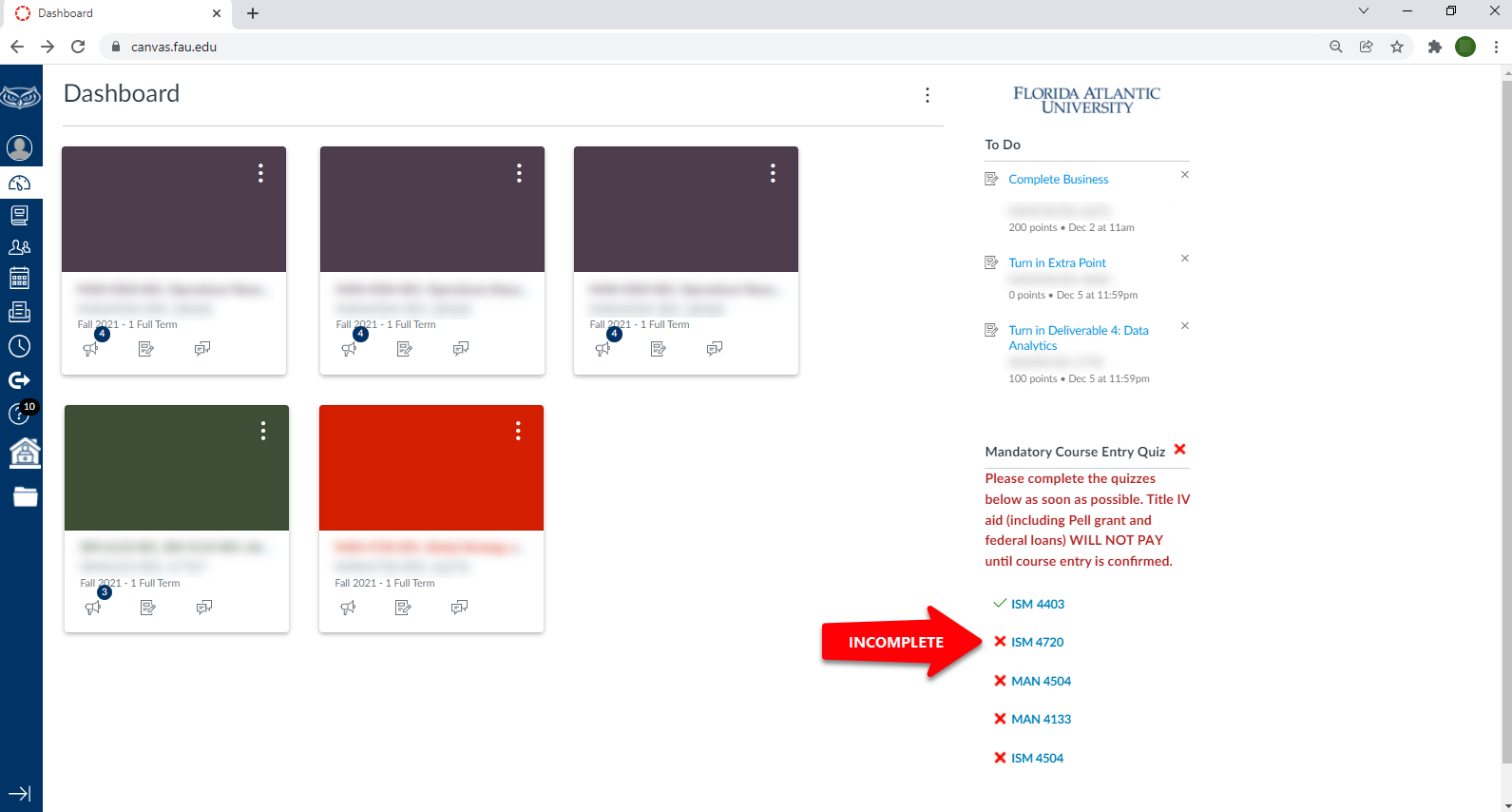Open the Chrome browser menu
Image resolution: width=1512 pixels, height=812 pixels.
[x=1496, y=47]
